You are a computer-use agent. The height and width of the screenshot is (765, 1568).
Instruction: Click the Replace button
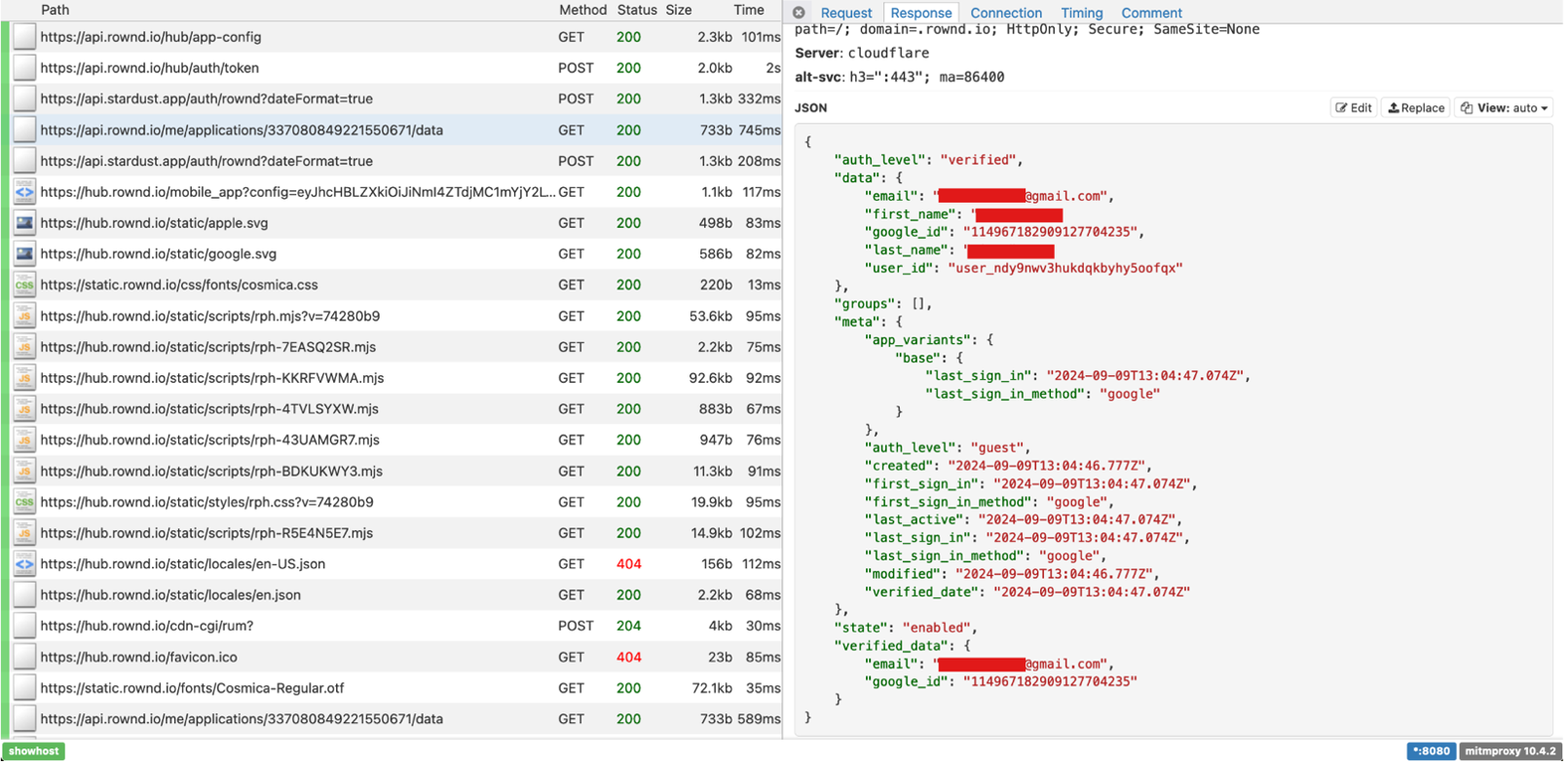[x=1416, y=108]
